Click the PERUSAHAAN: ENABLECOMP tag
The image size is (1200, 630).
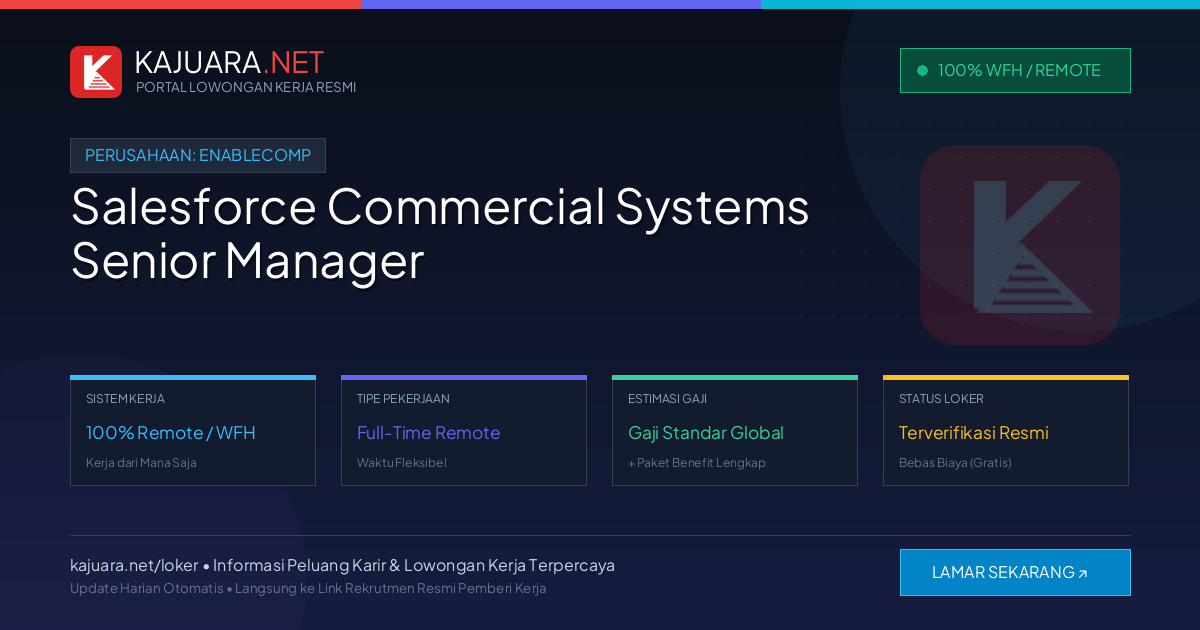coord(198,156)
